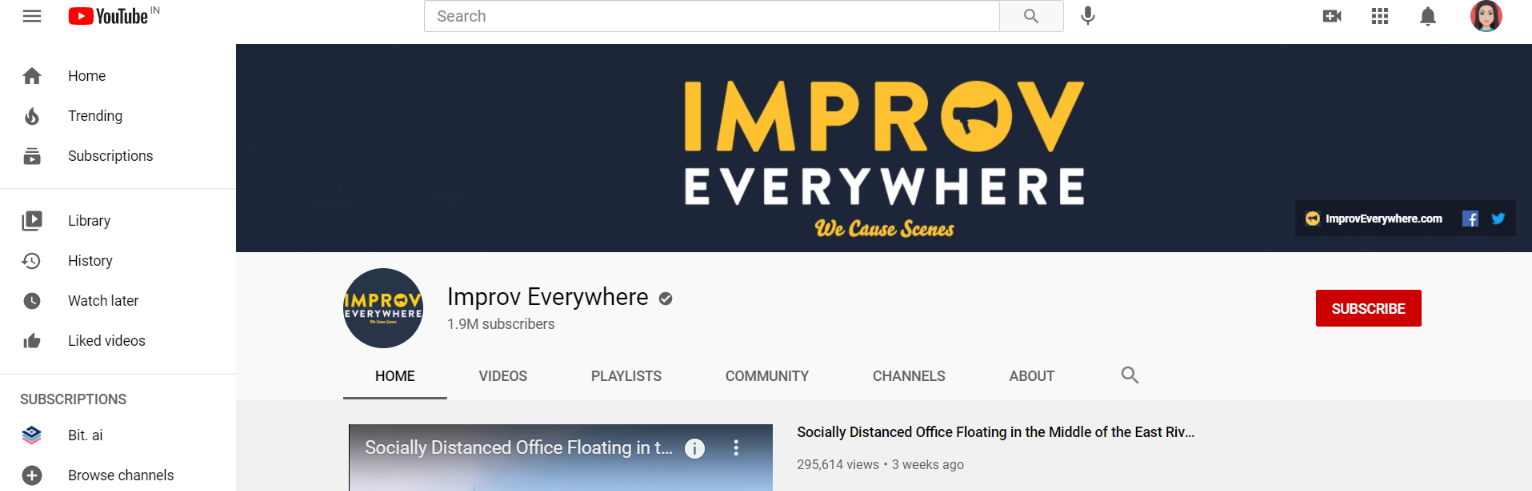This screenshot has width=1532, height=491.
Task: Open Facebook link in banner
Action: [1470, 218]
